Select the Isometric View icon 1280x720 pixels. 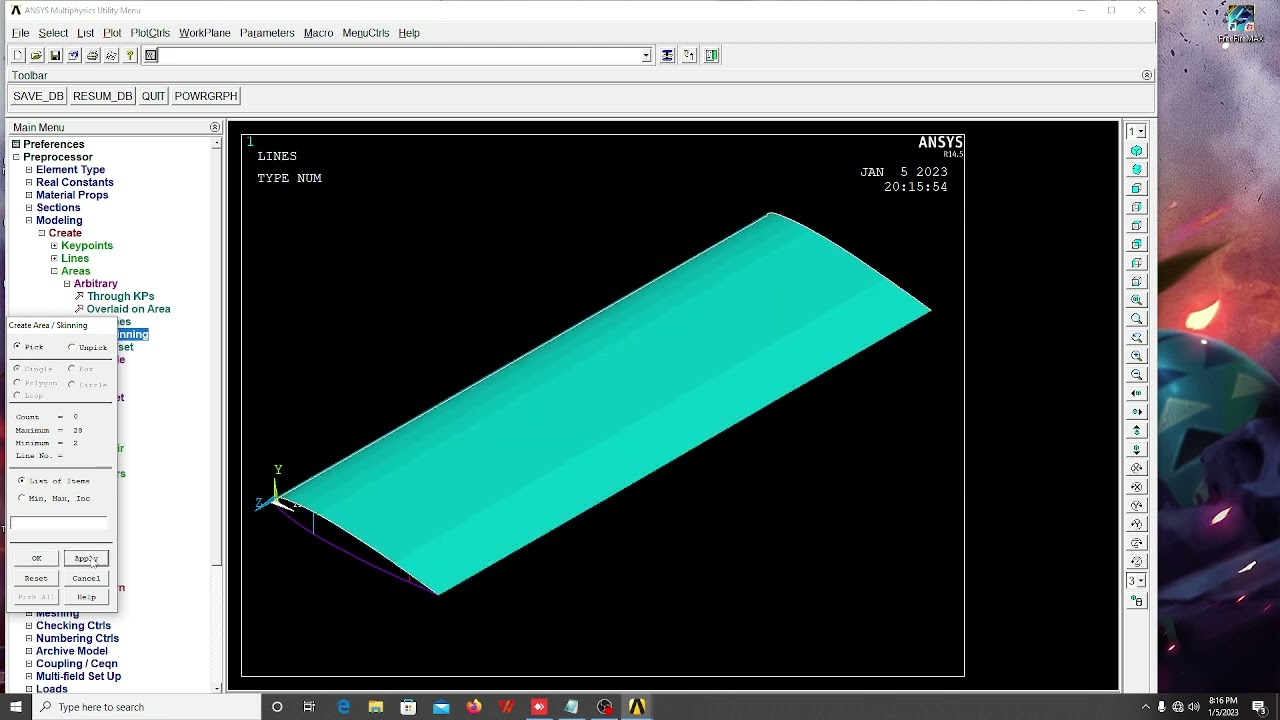click(x=1137, y=151)
